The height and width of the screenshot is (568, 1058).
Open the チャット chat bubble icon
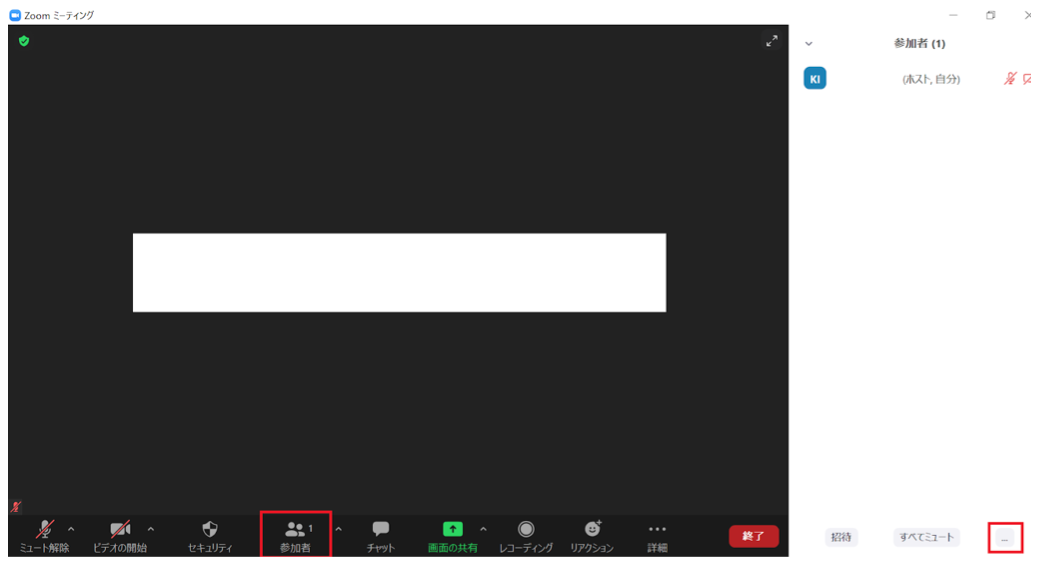pyautogui.click(x=381, y=535)
